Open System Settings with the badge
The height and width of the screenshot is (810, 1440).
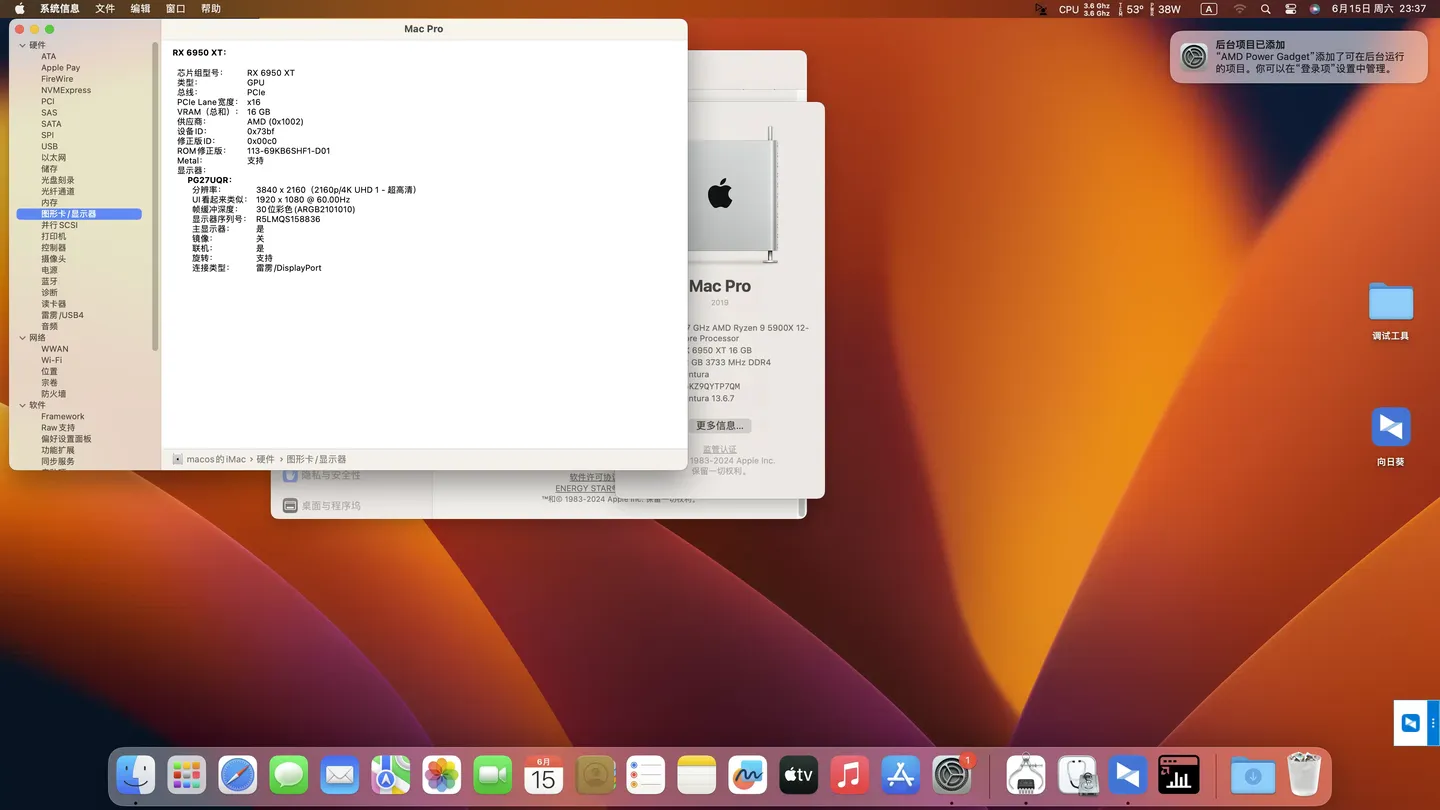pyautogui.click(x=951, y=775)
